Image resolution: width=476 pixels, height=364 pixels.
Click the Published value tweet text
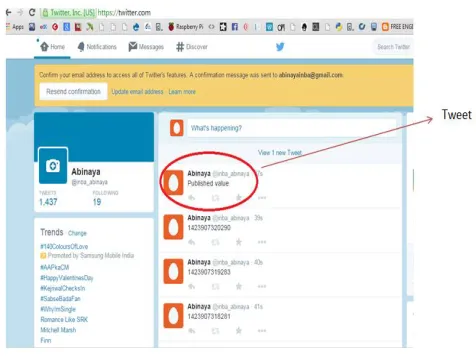pos(208,183)
